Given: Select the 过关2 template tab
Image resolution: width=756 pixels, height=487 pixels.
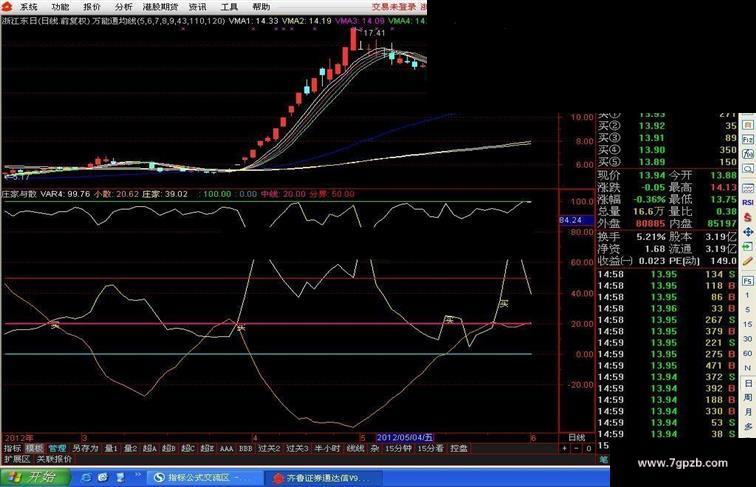Looking at the screenshot, I should coord(269,448).
